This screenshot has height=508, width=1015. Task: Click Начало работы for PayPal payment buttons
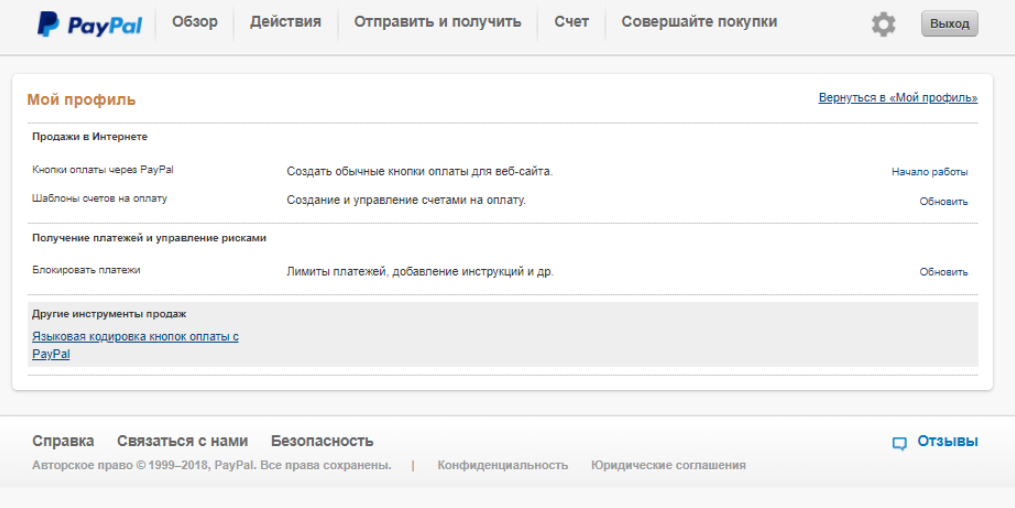point(930,172)
